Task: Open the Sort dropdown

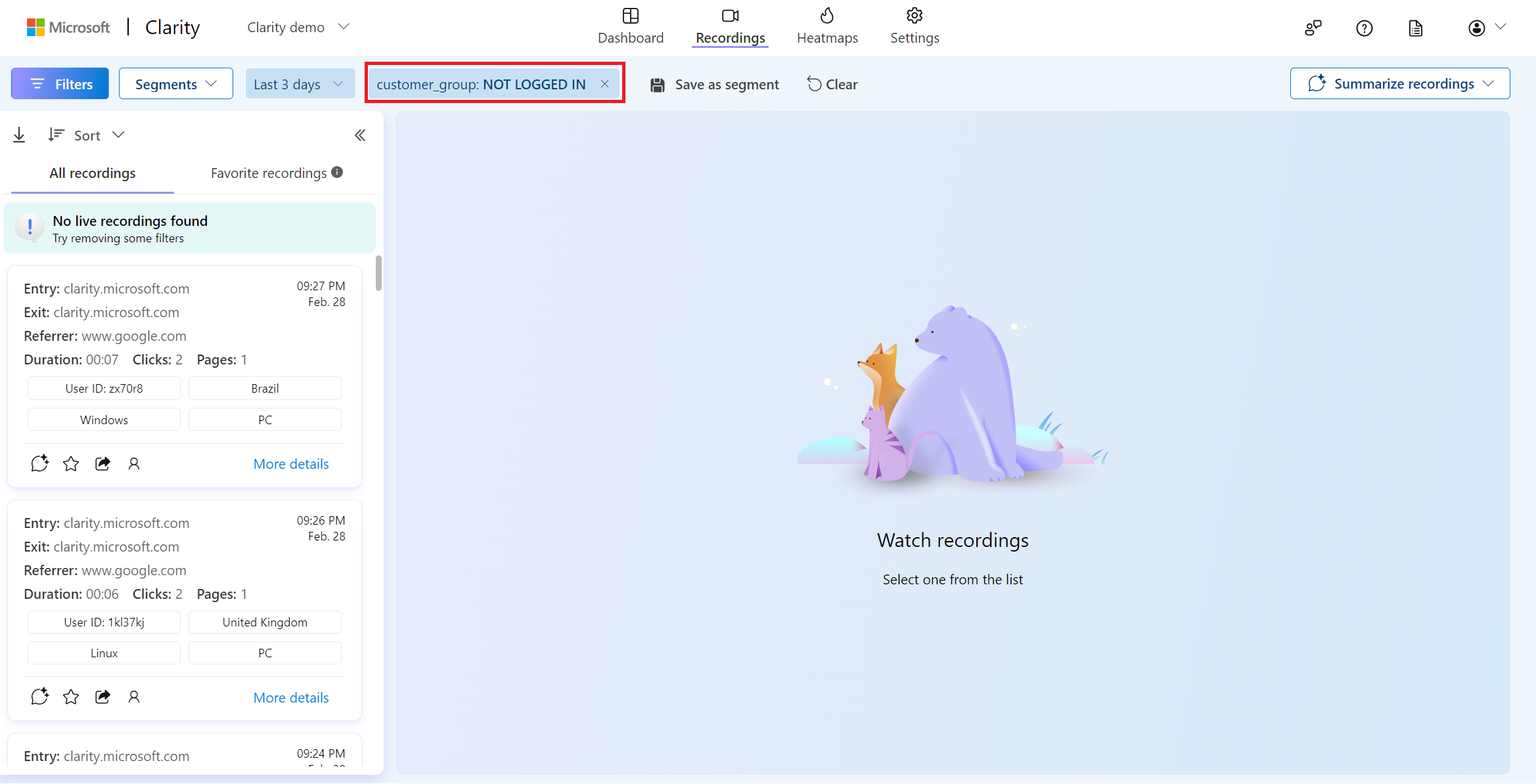Action: pos(86,135)
